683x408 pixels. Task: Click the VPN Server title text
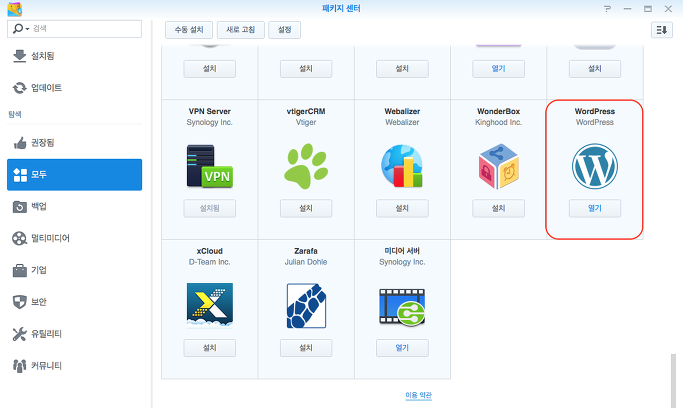pyautogui.click(x=210, y=111)
